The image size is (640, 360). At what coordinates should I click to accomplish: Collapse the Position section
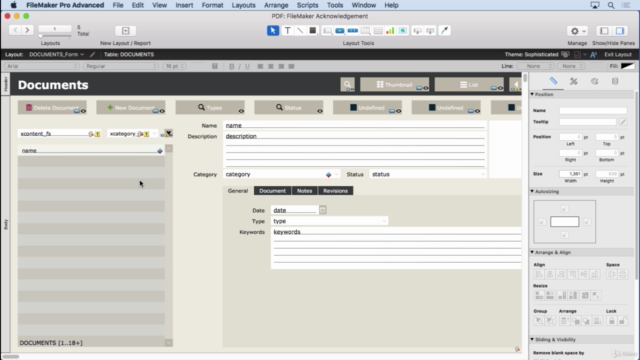[532, 94]
